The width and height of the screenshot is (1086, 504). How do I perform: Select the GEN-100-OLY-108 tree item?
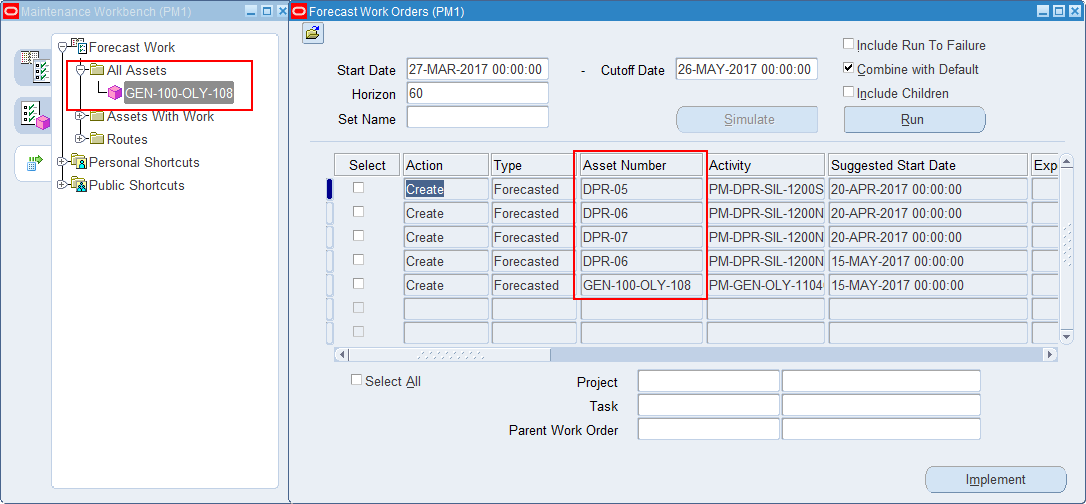[179, 93]
